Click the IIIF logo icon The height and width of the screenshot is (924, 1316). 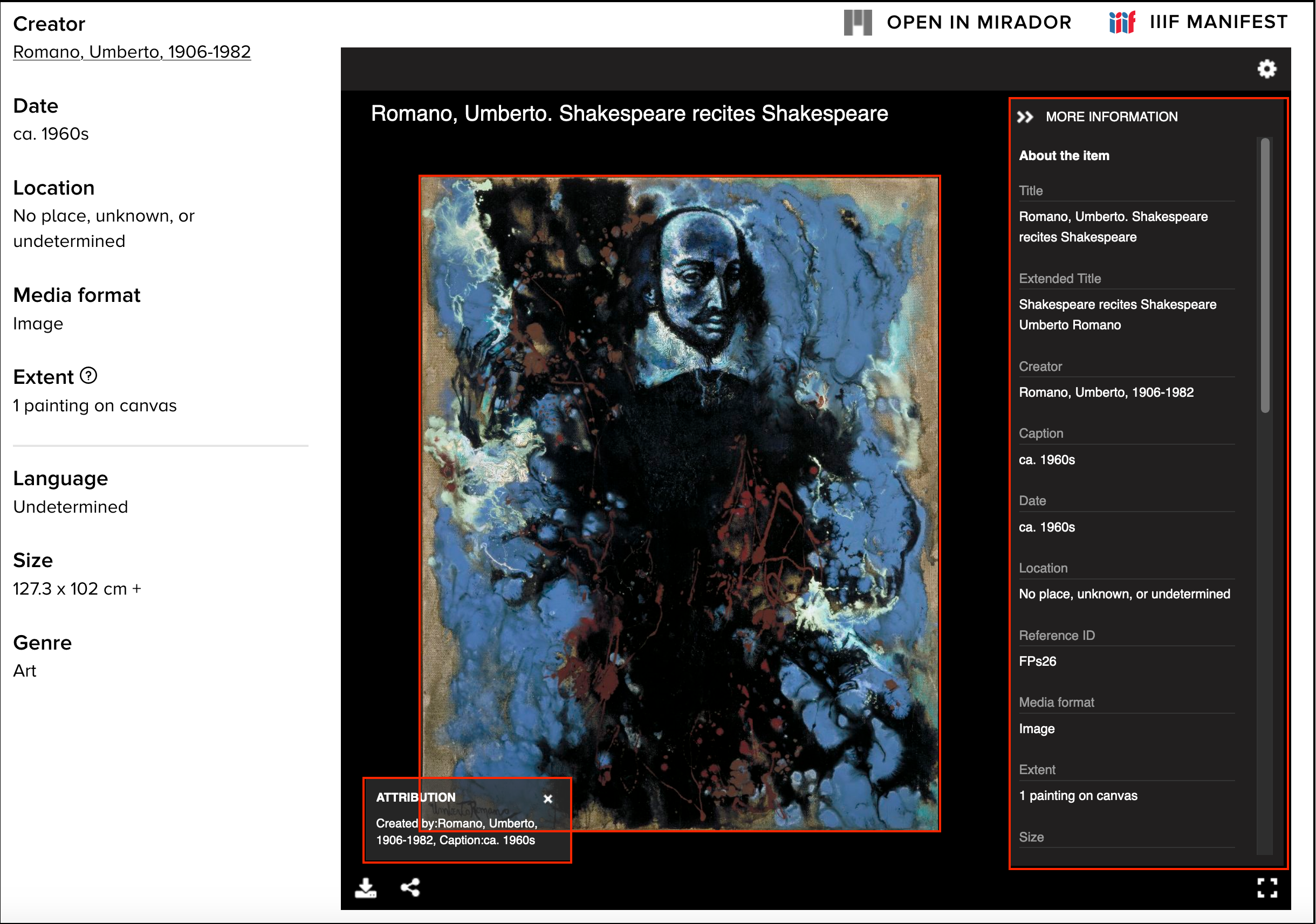1122,22
